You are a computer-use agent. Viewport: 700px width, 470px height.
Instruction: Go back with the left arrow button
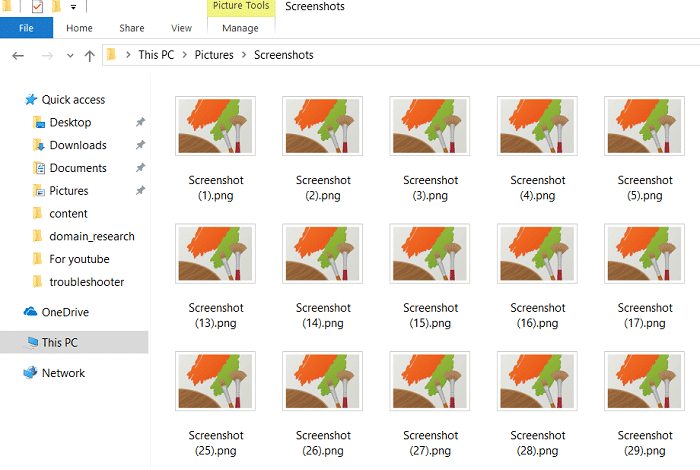[x=18, y=56]
